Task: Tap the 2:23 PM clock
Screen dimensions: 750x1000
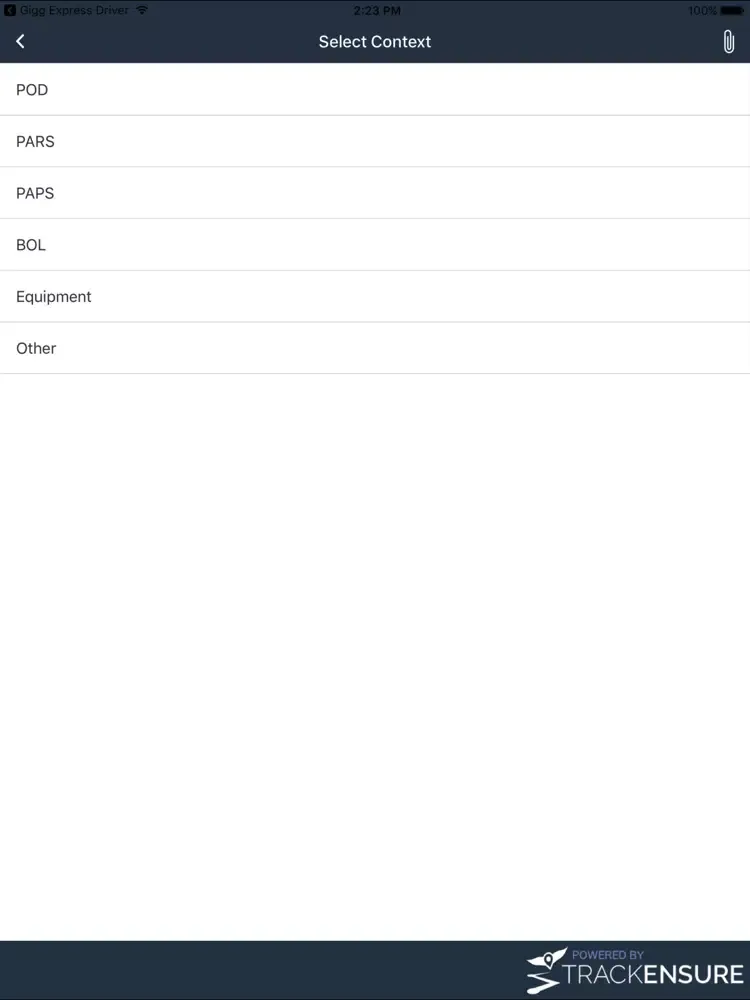Action: click(x=375, y=10)
